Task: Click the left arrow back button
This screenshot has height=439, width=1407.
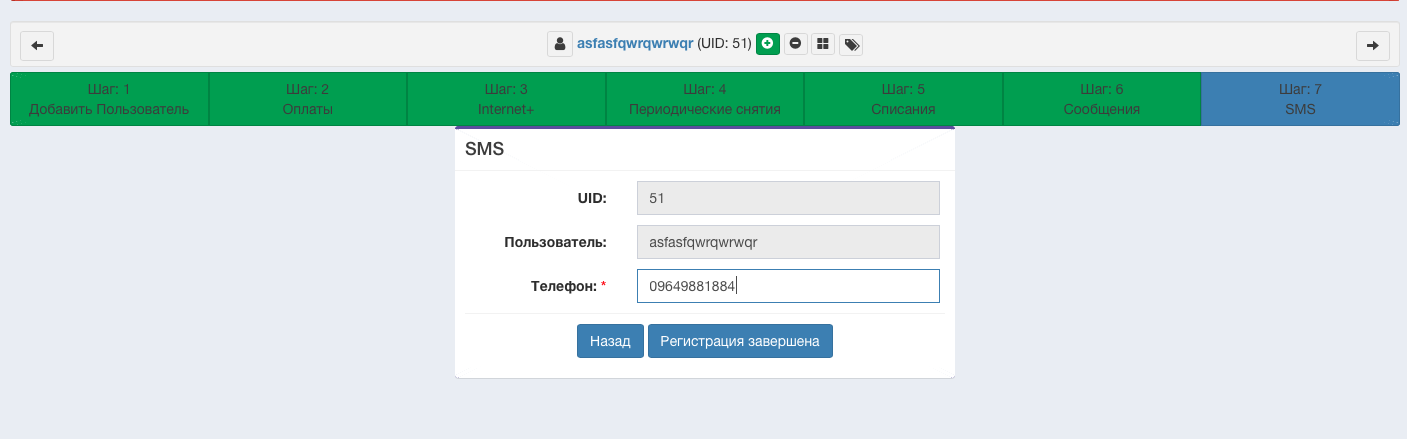Action: [37, 45]
